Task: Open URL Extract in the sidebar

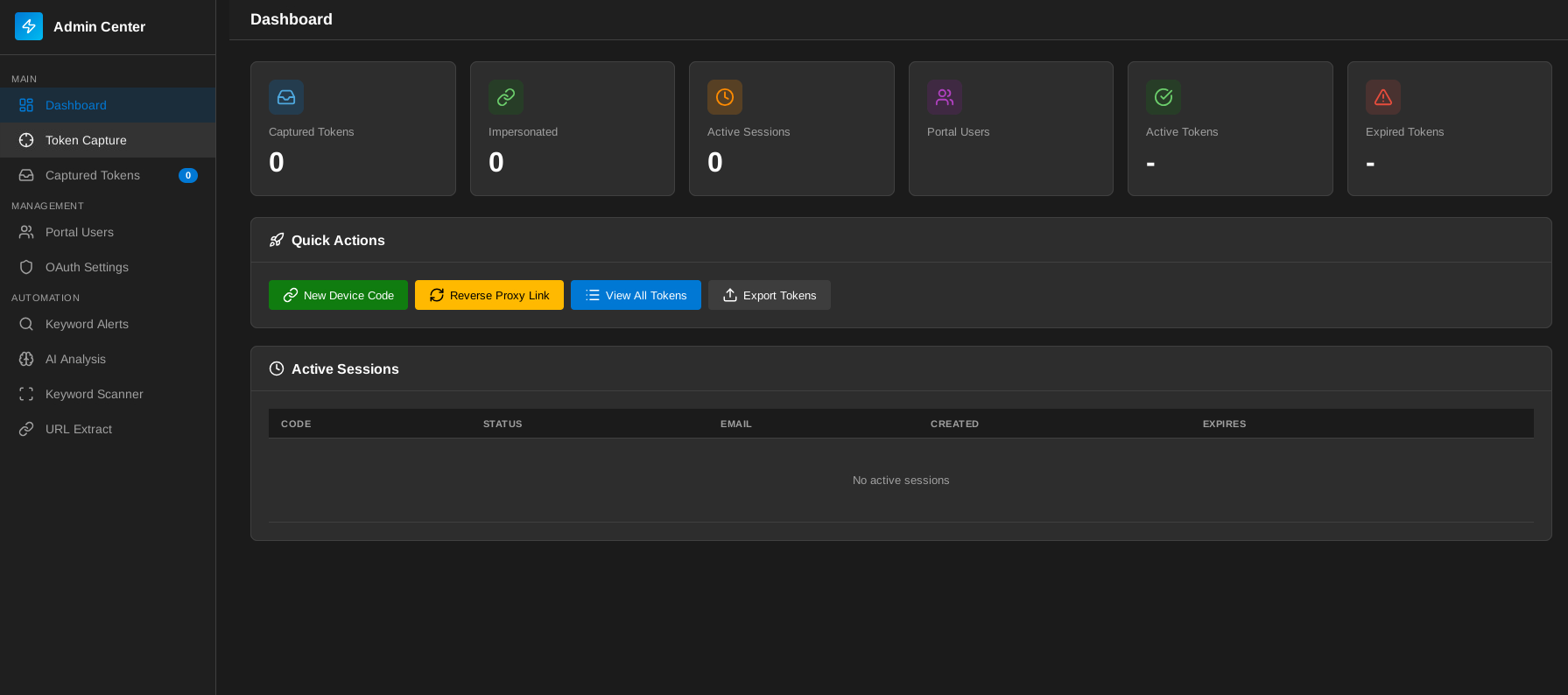Action: pyautogui.click(x=79, y=429)
